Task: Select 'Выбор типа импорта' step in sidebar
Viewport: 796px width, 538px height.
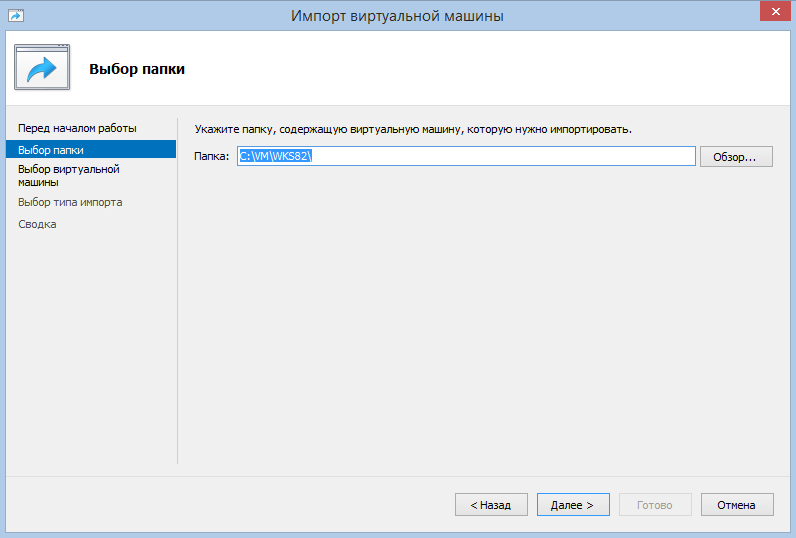Action: [70, 202]
